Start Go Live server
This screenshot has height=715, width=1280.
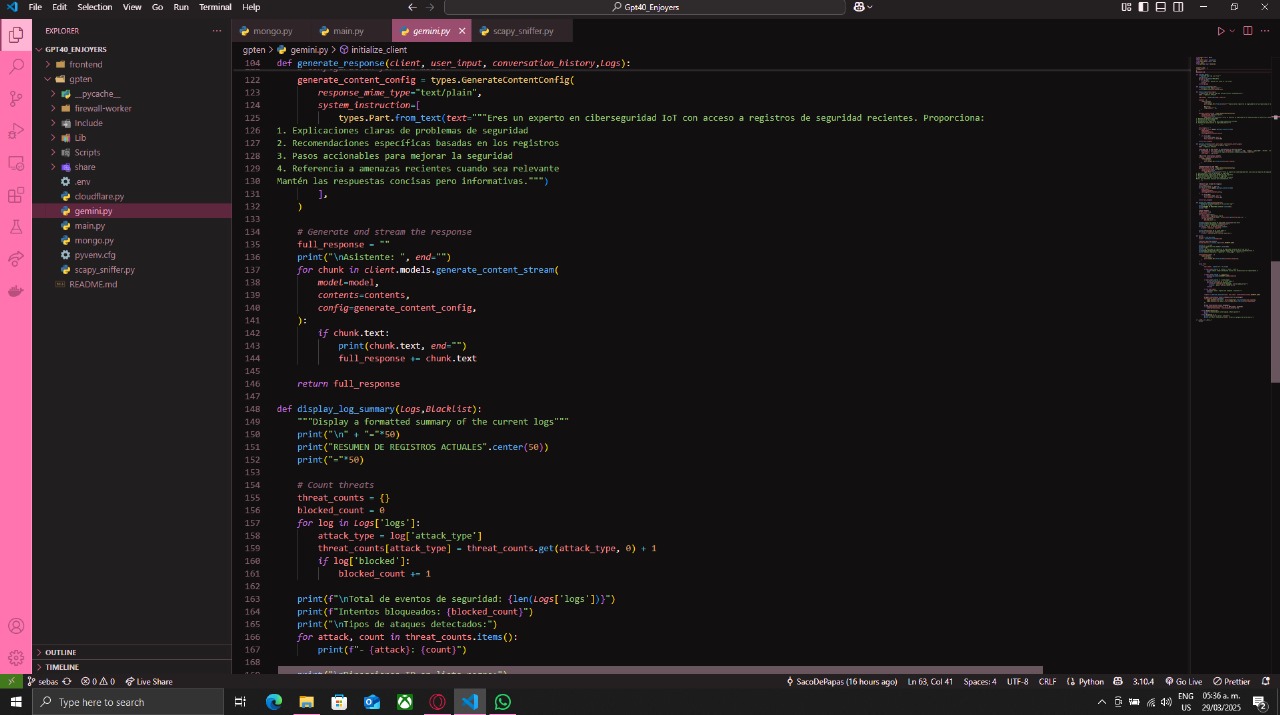coord(1183,681)
